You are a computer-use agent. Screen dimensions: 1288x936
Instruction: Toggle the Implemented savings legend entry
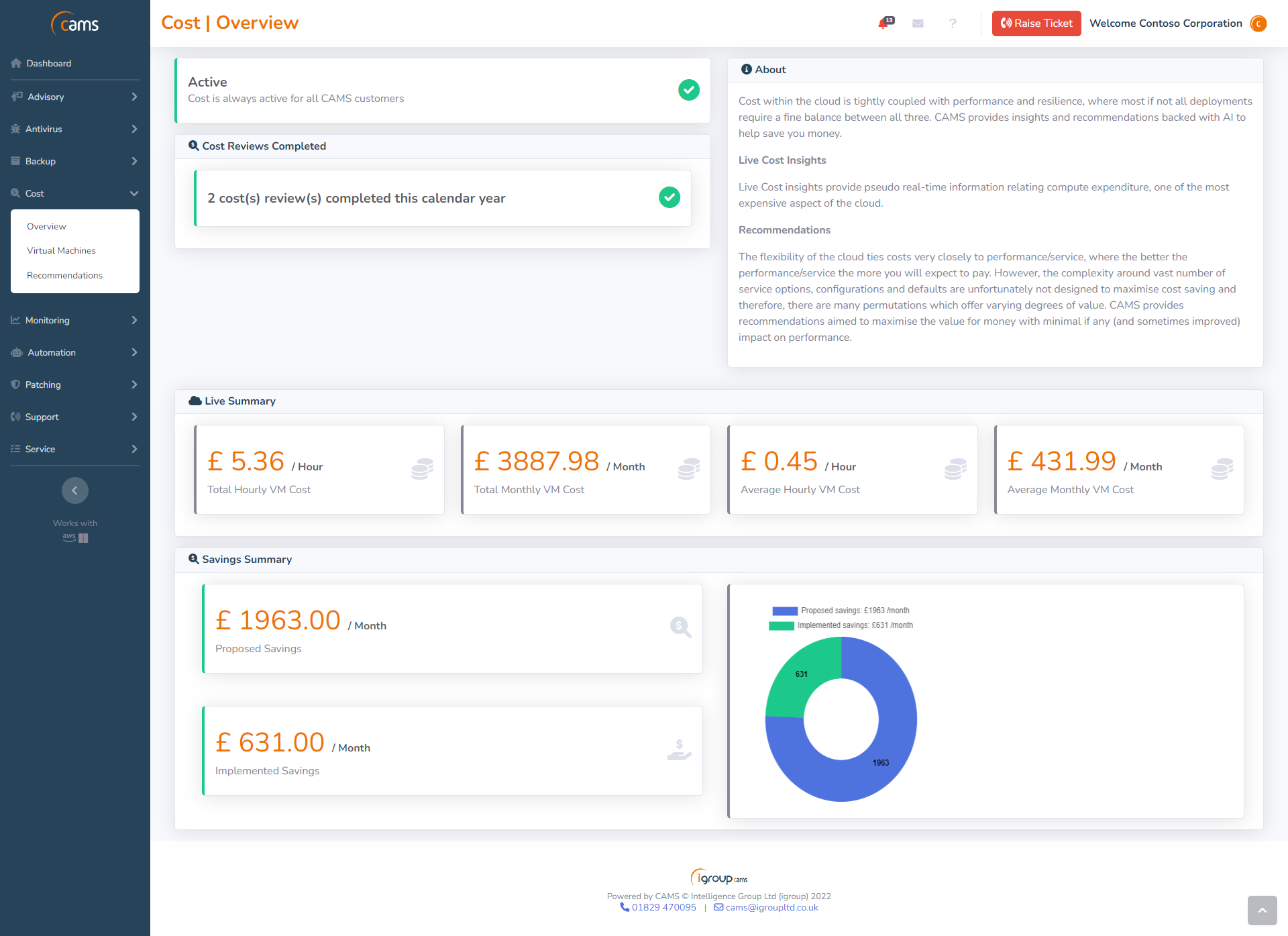click(x=841, y=625)
